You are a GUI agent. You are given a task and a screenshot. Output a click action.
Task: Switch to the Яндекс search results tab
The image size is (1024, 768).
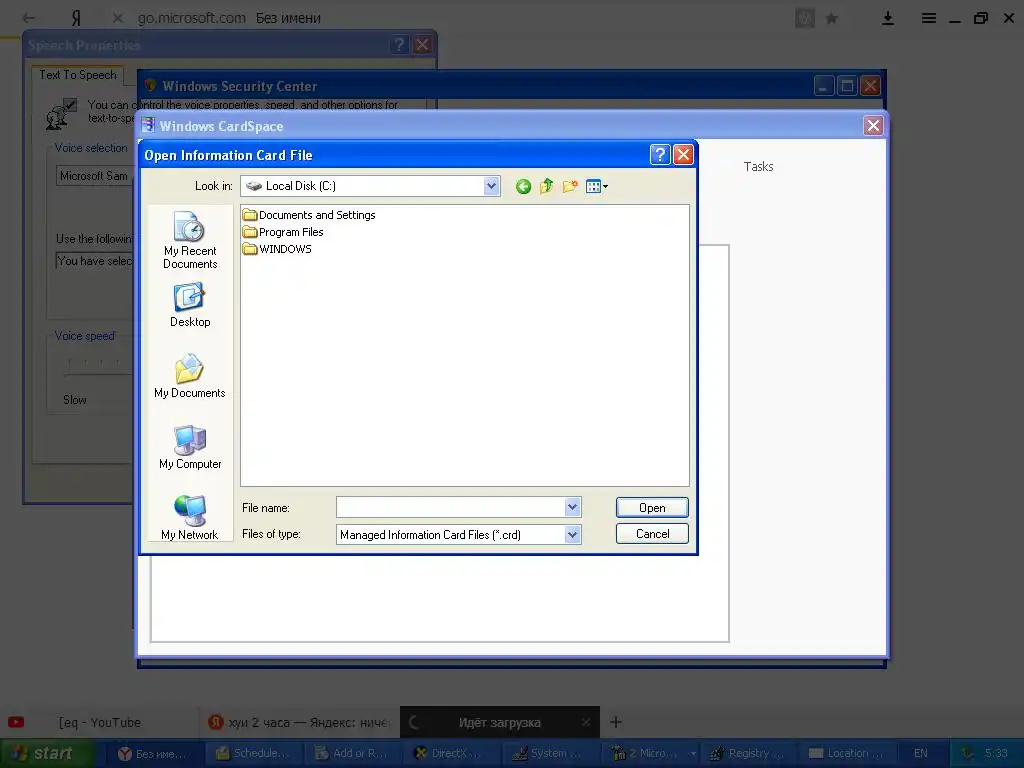click(299, 722)
